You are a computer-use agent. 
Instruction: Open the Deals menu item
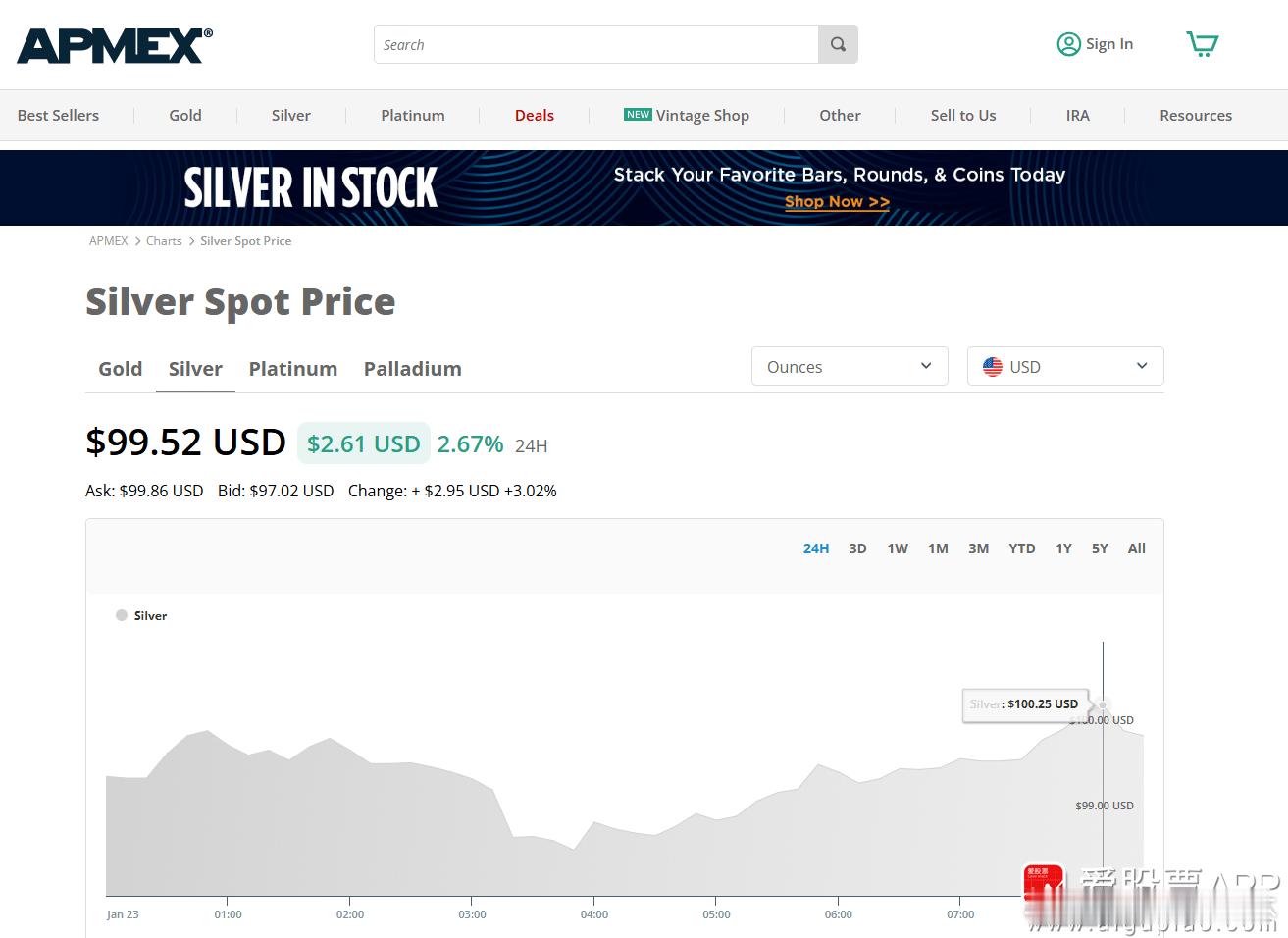tap(534, 115)
